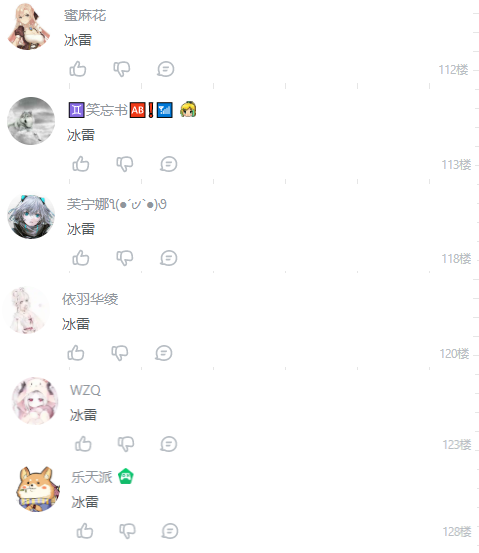Reply to 笑忘书's comment
This screenshot has height=553, width=479.
point(169,164)
